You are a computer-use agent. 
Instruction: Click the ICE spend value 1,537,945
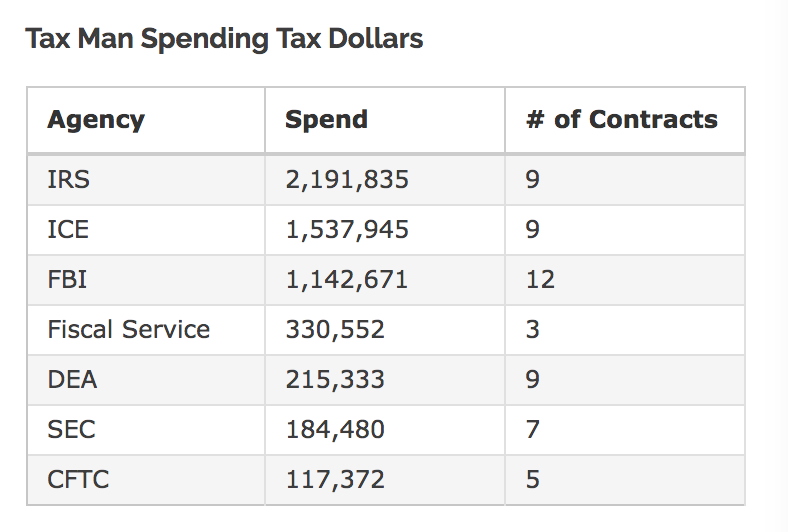point(347,230)
